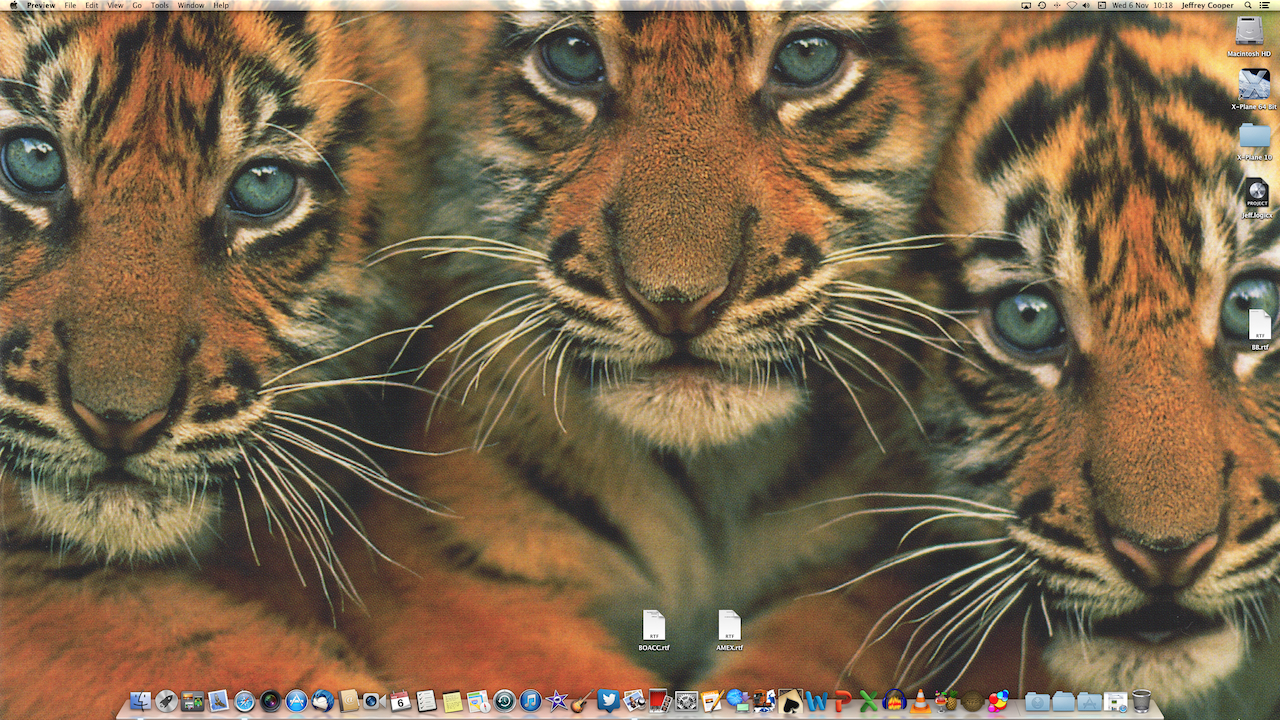The height and width of the screenshot is (720, 1280).
Task: Open FaceTime camera icon in Dock
Action: [374, 701]
